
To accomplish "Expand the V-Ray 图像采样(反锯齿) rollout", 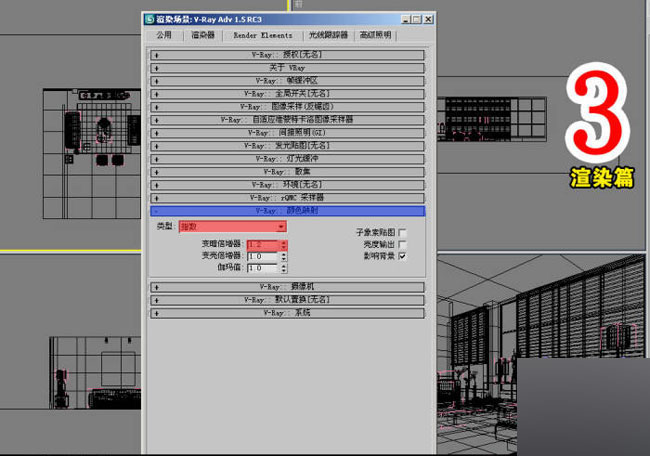I will [287, 107].
